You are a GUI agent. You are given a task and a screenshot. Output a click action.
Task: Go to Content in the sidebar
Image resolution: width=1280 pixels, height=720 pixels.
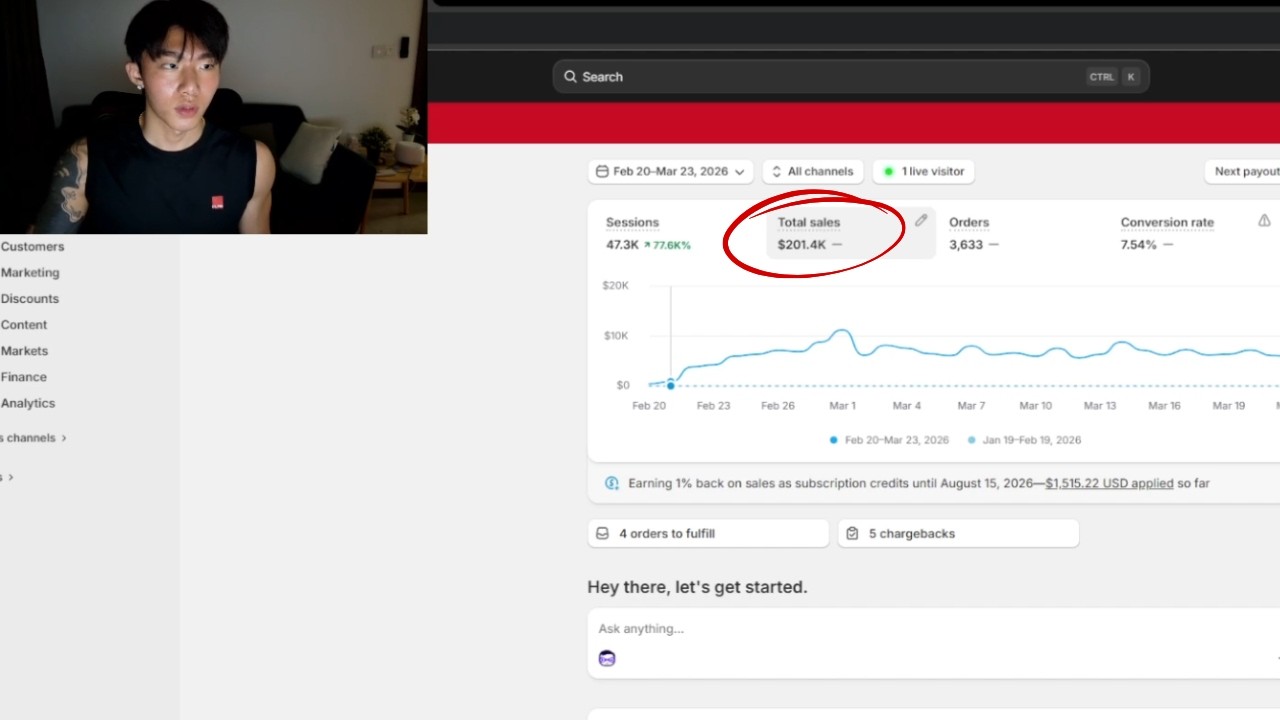click(x=24, y=324)
